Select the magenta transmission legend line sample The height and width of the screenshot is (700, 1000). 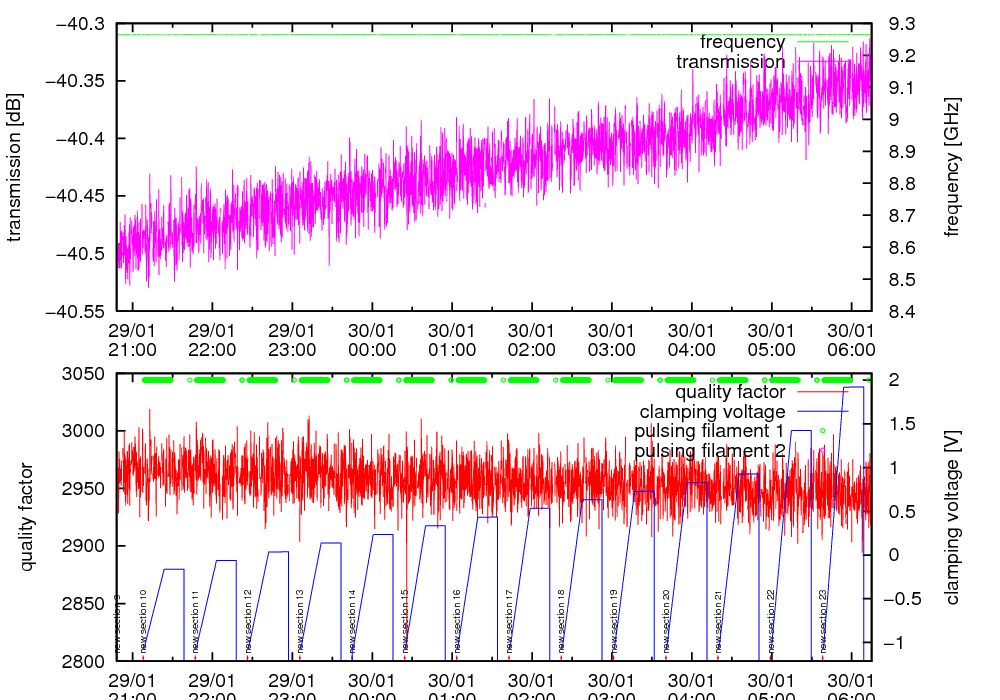[x=821, y=62]
